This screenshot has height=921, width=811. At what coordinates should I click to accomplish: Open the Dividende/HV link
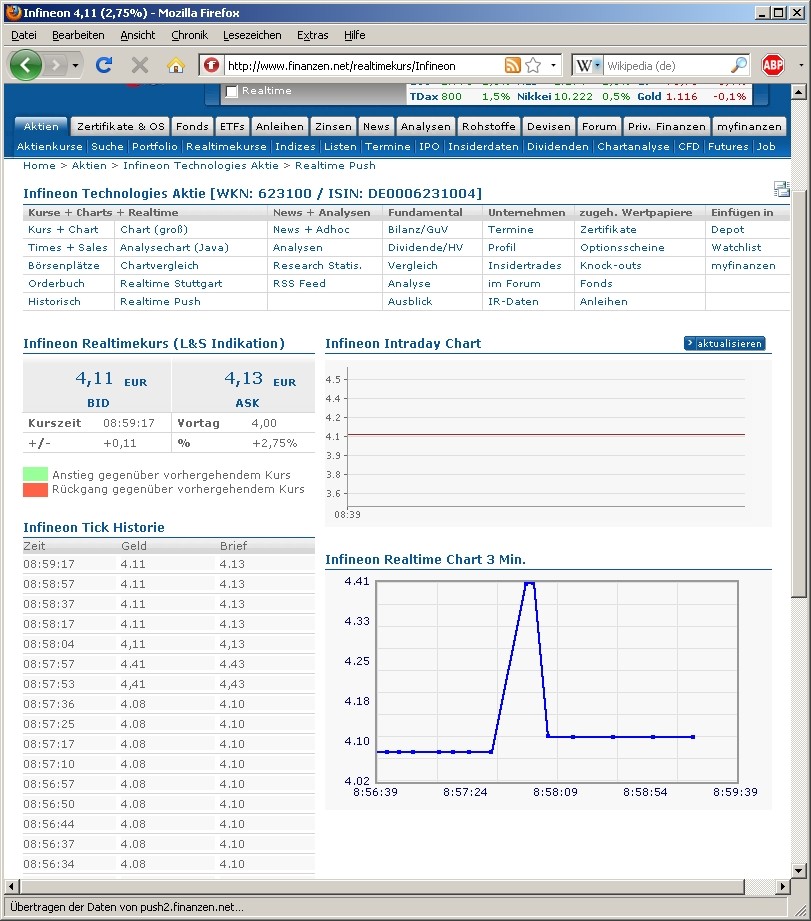425,247
